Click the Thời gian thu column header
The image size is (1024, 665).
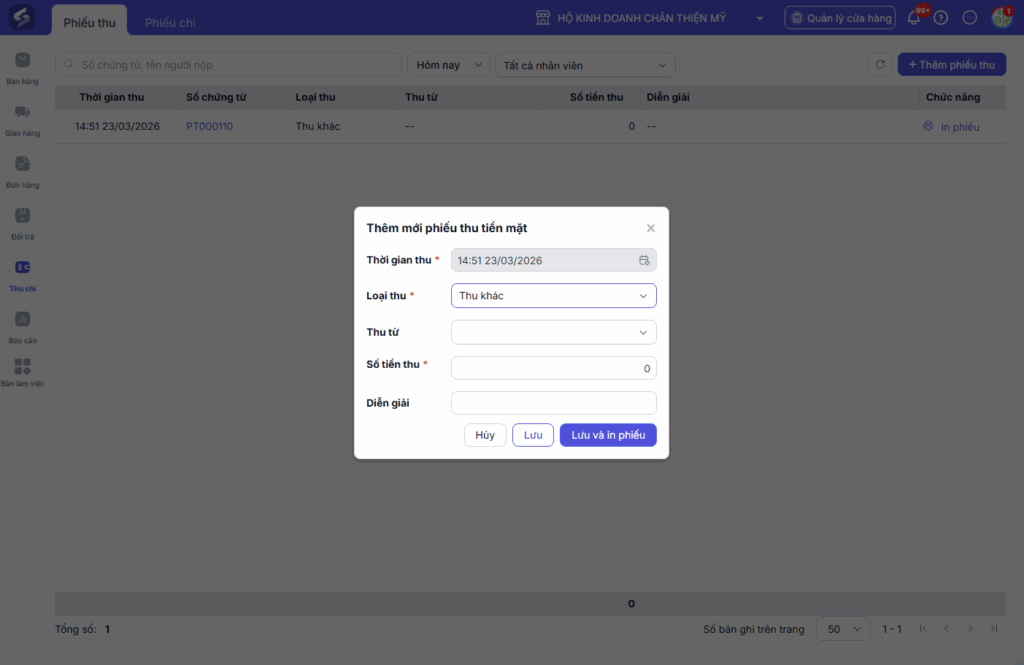(112, 97)
